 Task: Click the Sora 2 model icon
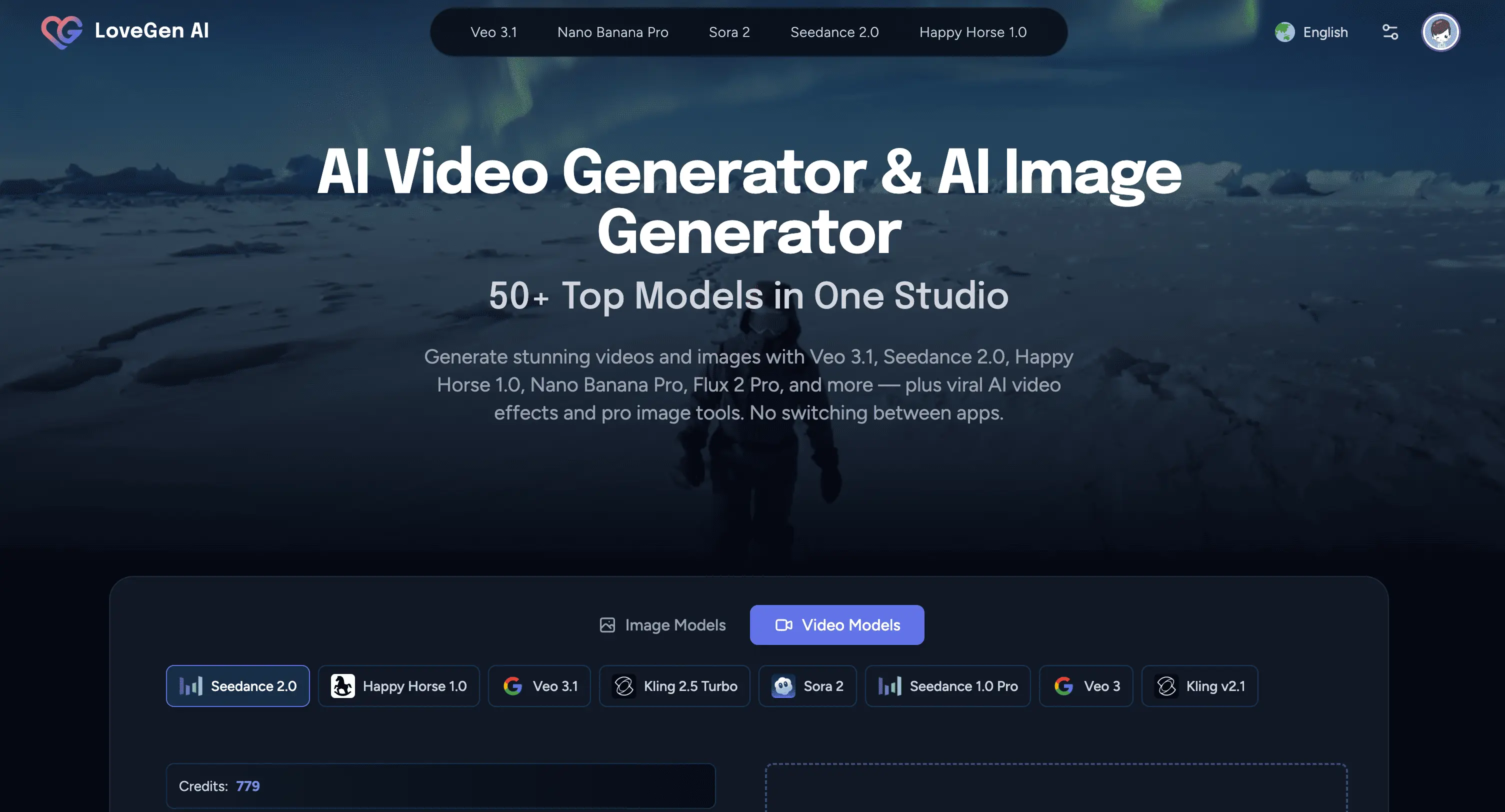783,686
